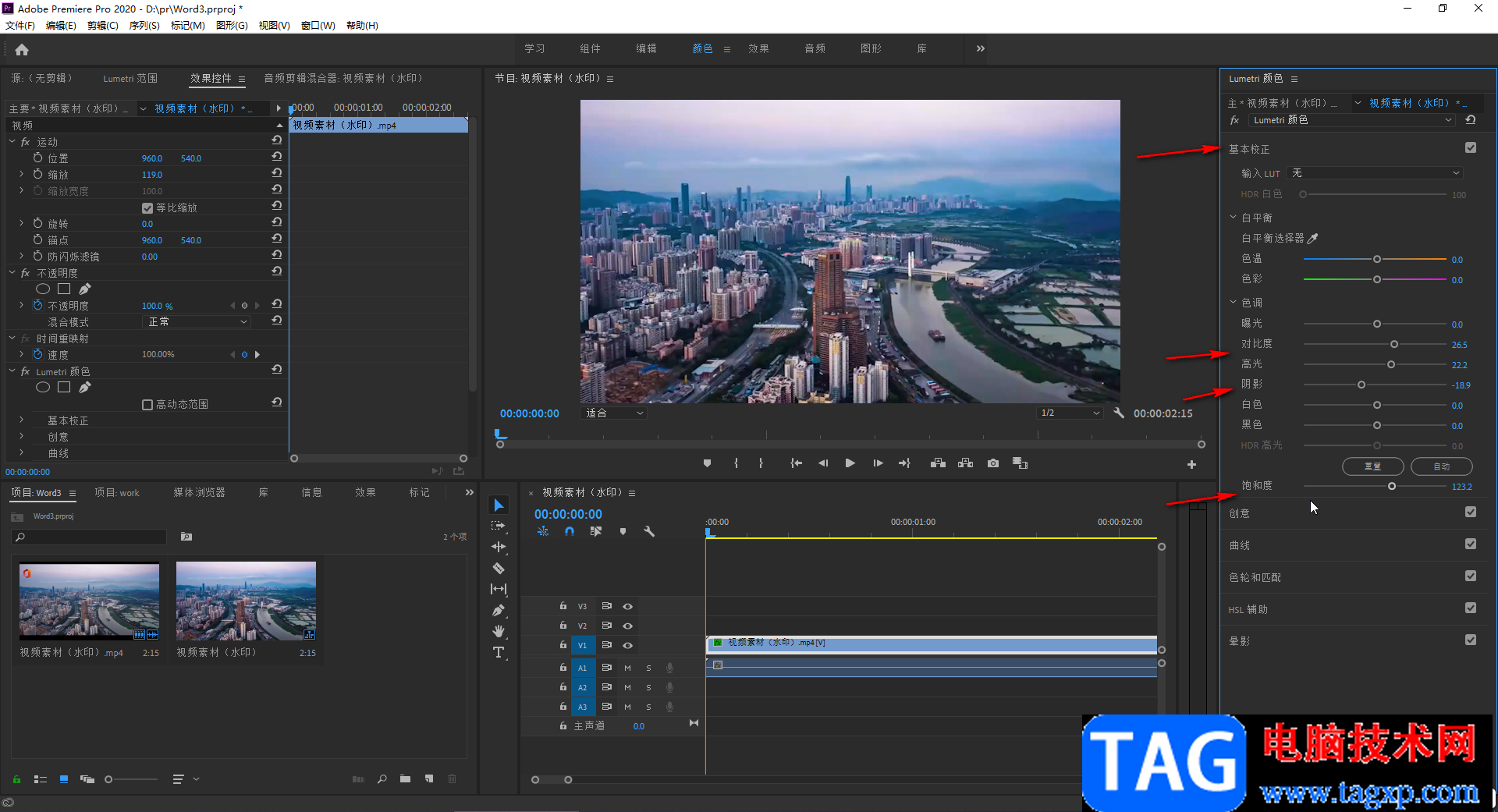This screenshot has height=812, width=1498.
Task: Step forward one frame in Program Monitor
Action: click(x=878, y=463)
